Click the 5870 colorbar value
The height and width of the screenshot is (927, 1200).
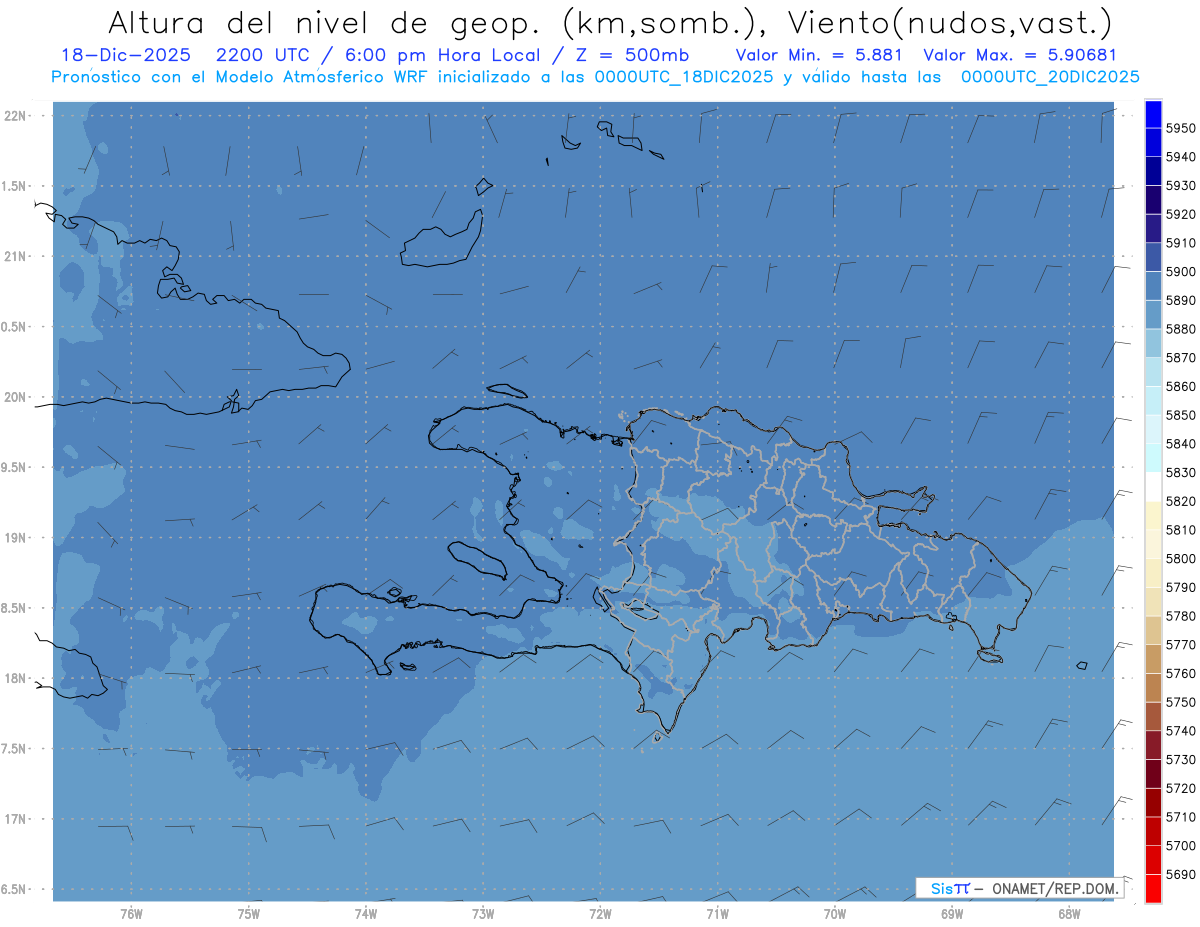[1181, 358]
